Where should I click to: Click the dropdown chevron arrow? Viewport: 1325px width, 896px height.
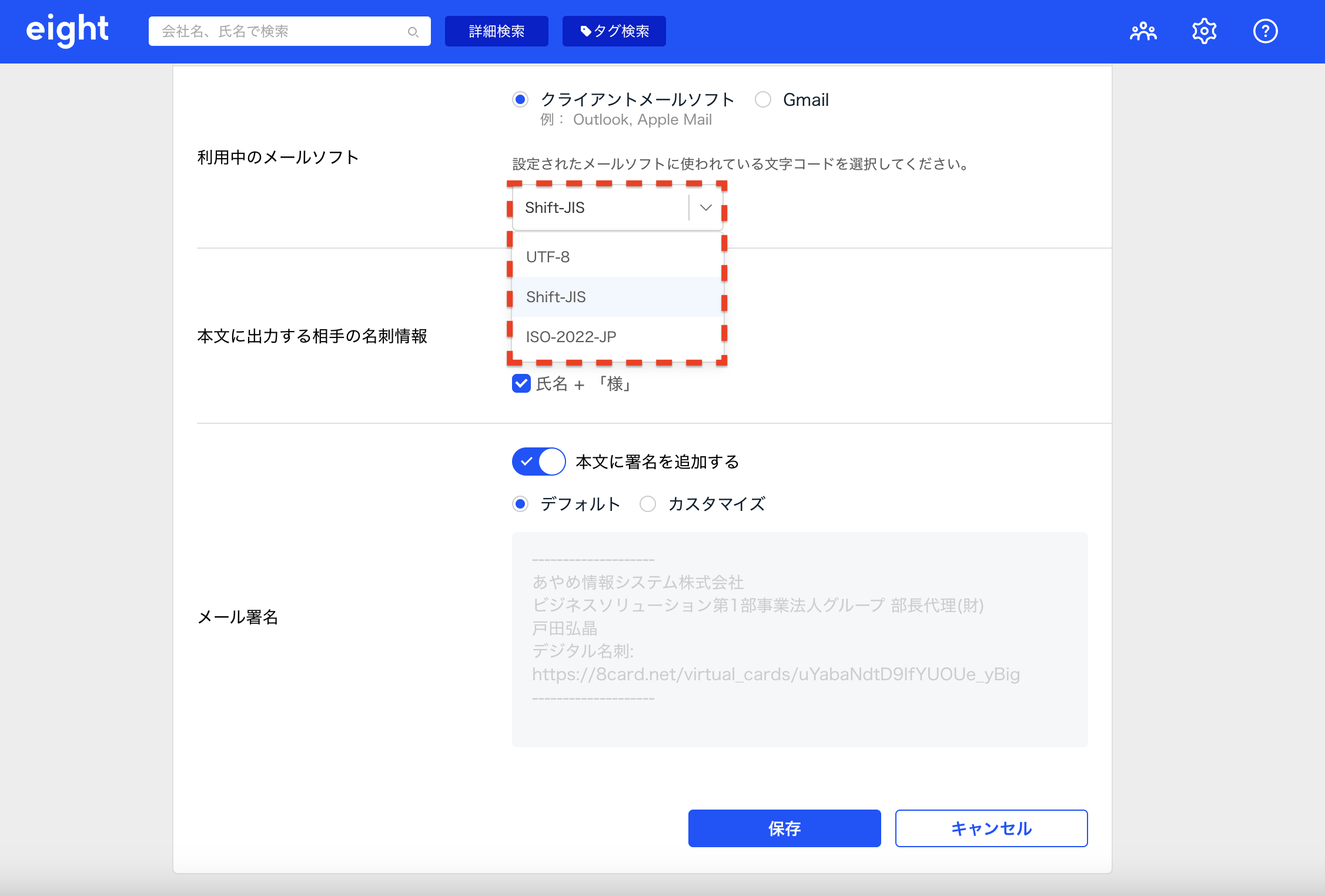pos(706,208)
